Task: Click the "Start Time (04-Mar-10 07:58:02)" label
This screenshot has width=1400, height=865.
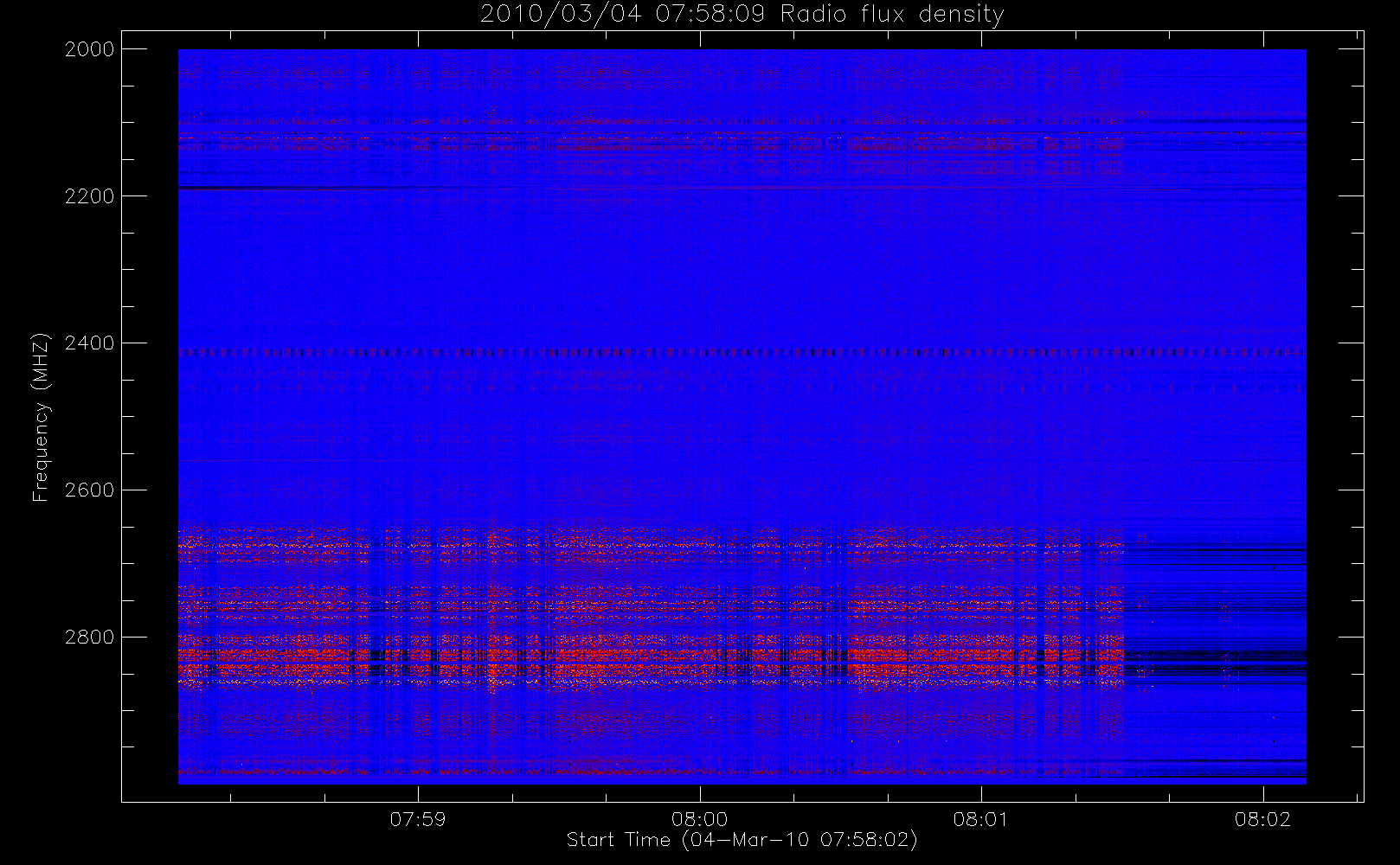Action: (742, 840)
